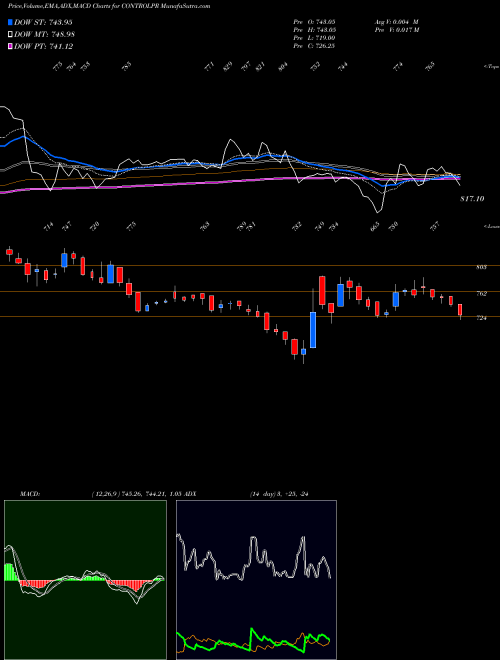Click the 803 price level label
The width and height of the screenshot is (500, 660).
pyautogui.click(x=481, y=267)
